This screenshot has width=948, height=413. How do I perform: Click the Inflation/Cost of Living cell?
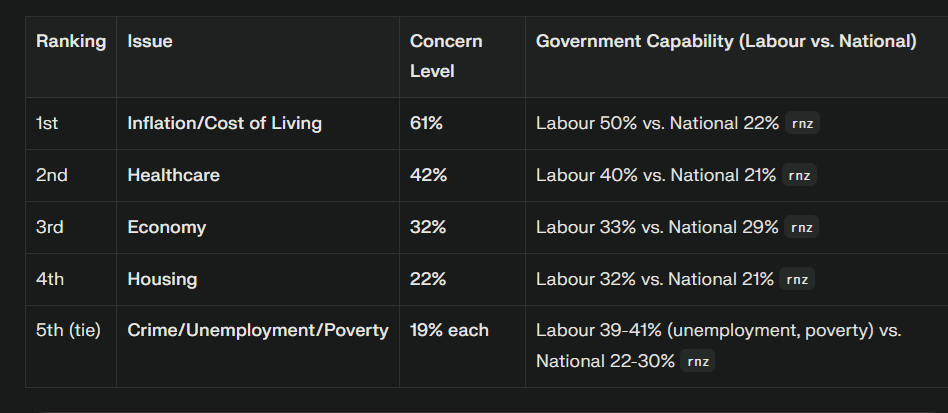pos(225,124)
